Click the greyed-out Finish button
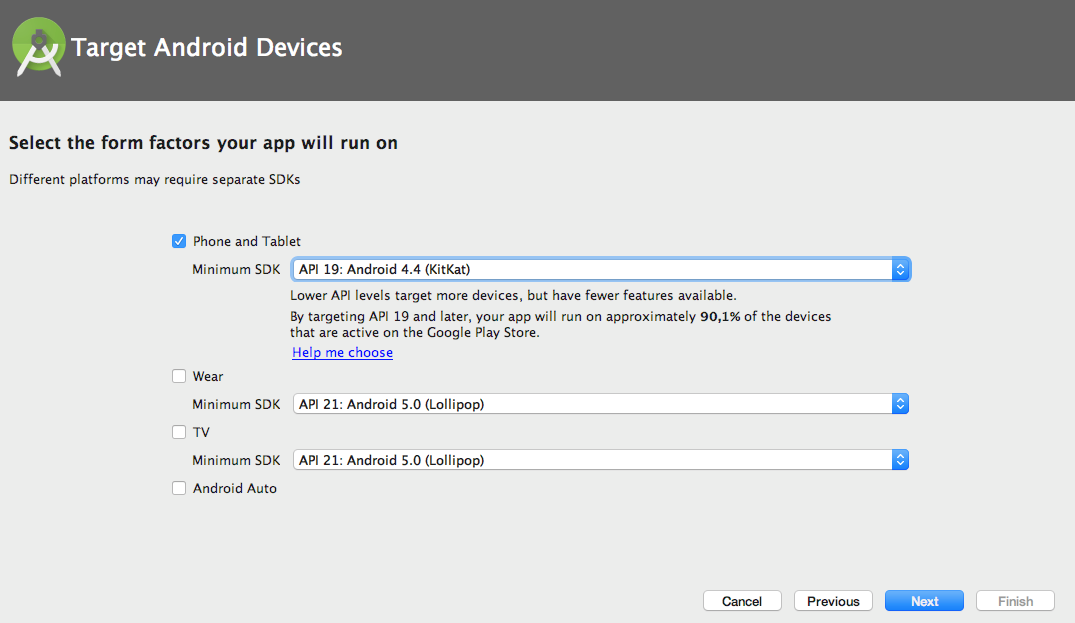This screenshot has width=1075, height=623. pos(1015,601)
